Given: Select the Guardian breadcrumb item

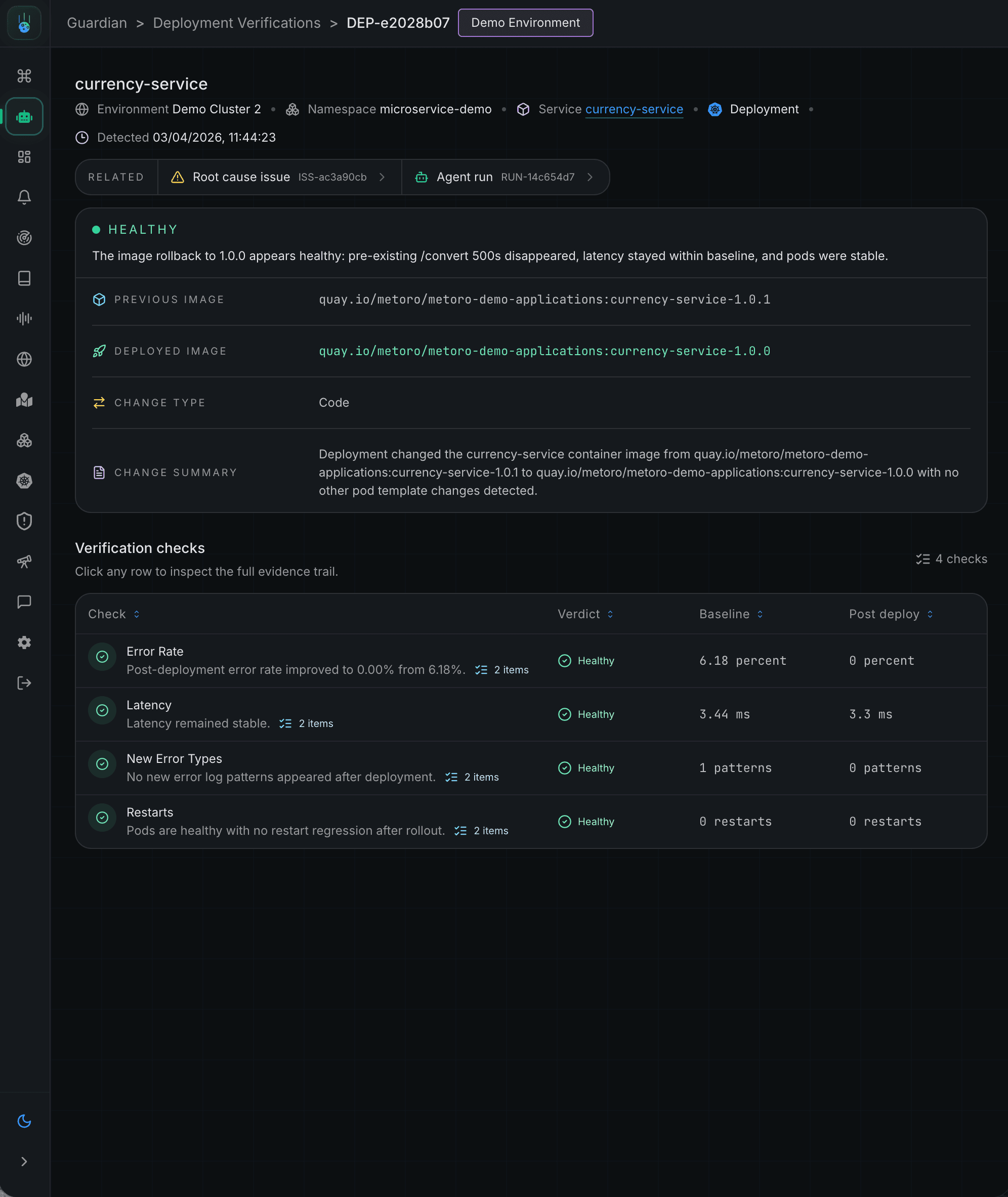Looking at the screenshot, I should point(97,23).
